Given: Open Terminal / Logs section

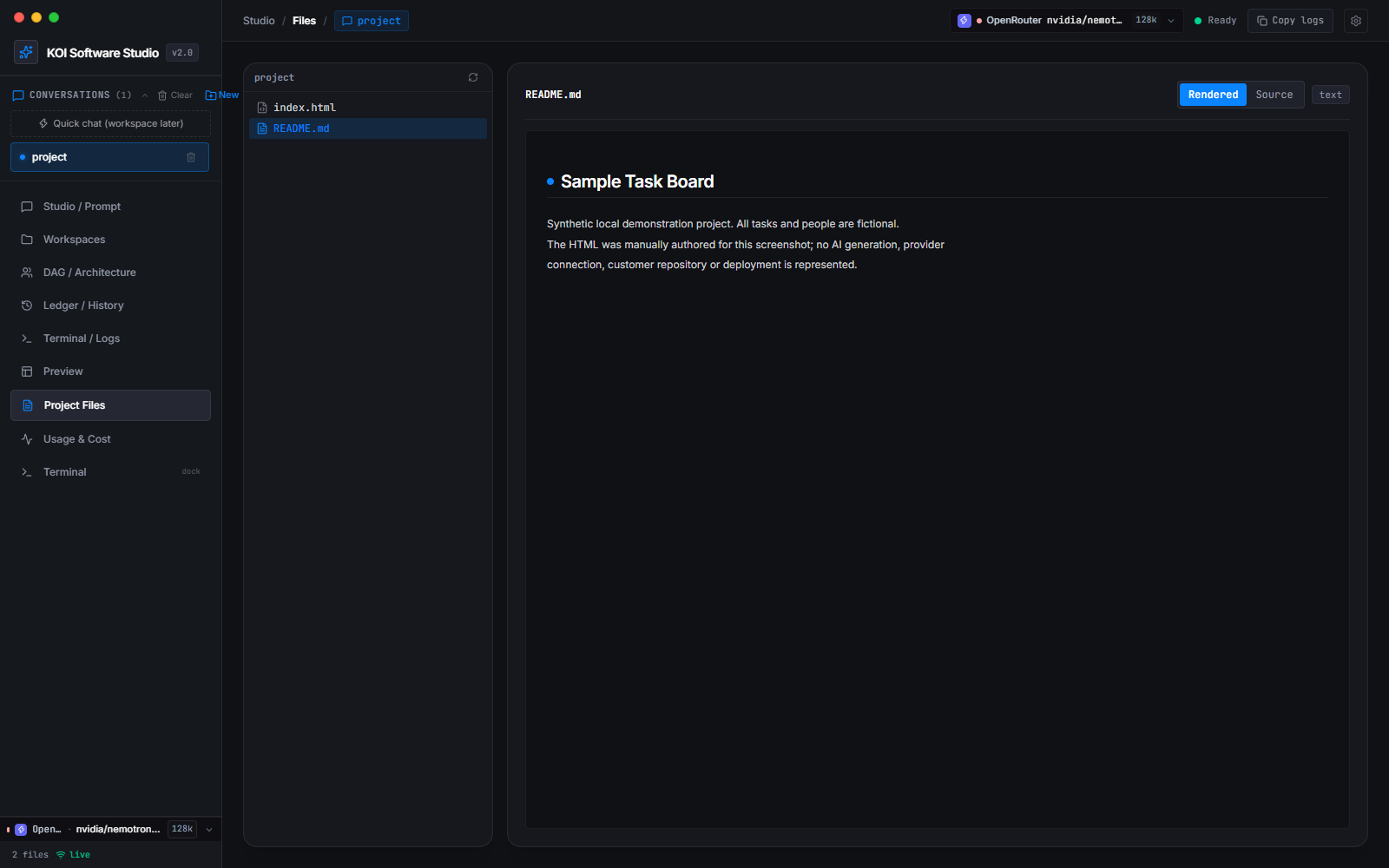Looking at the screenshot, I should pyautogui.click(x=110, y=339).
